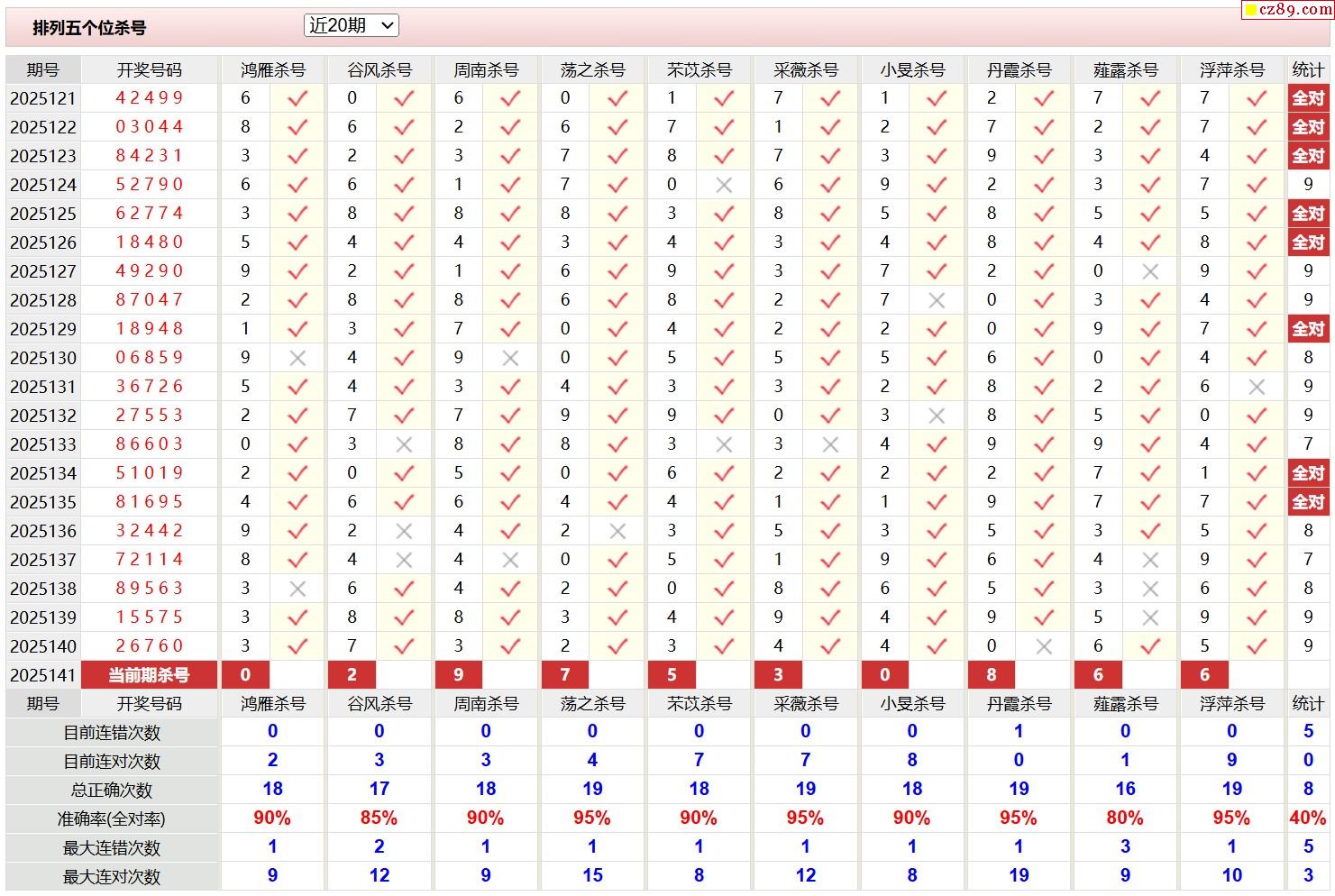Click the check mark for 鸿雁杀号 in row 2025121
1335x896 pixels.
pyautogui.click(x=297, y=98)
